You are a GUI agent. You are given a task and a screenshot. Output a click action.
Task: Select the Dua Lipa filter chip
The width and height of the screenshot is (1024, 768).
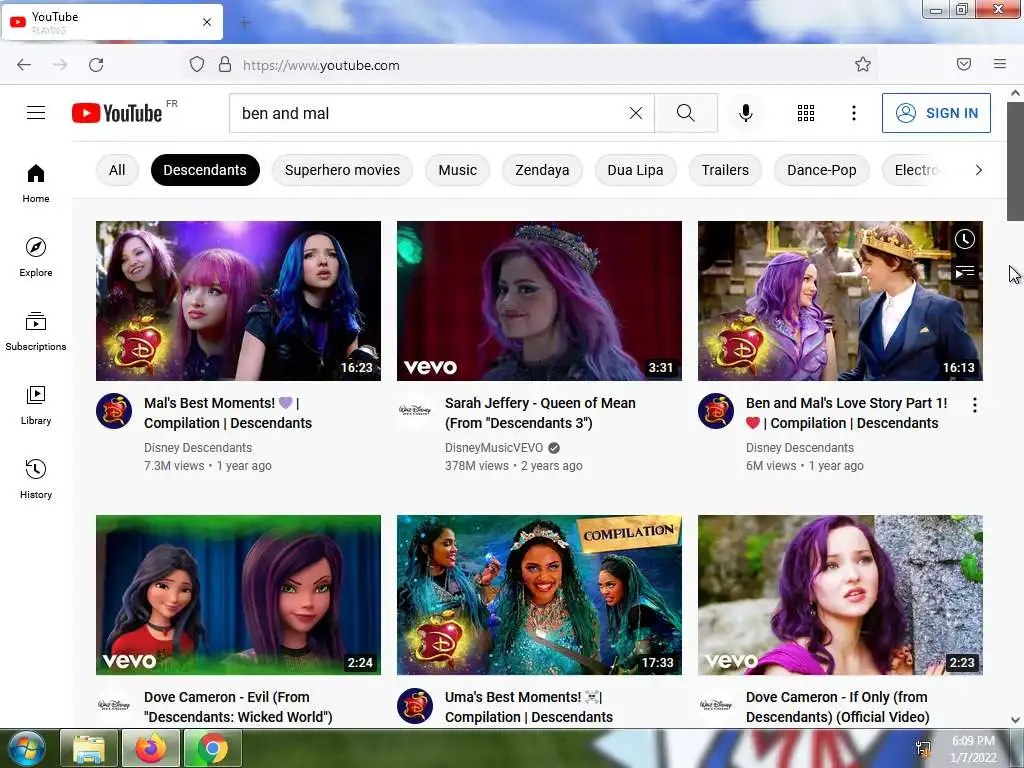(x=635, y=170)
